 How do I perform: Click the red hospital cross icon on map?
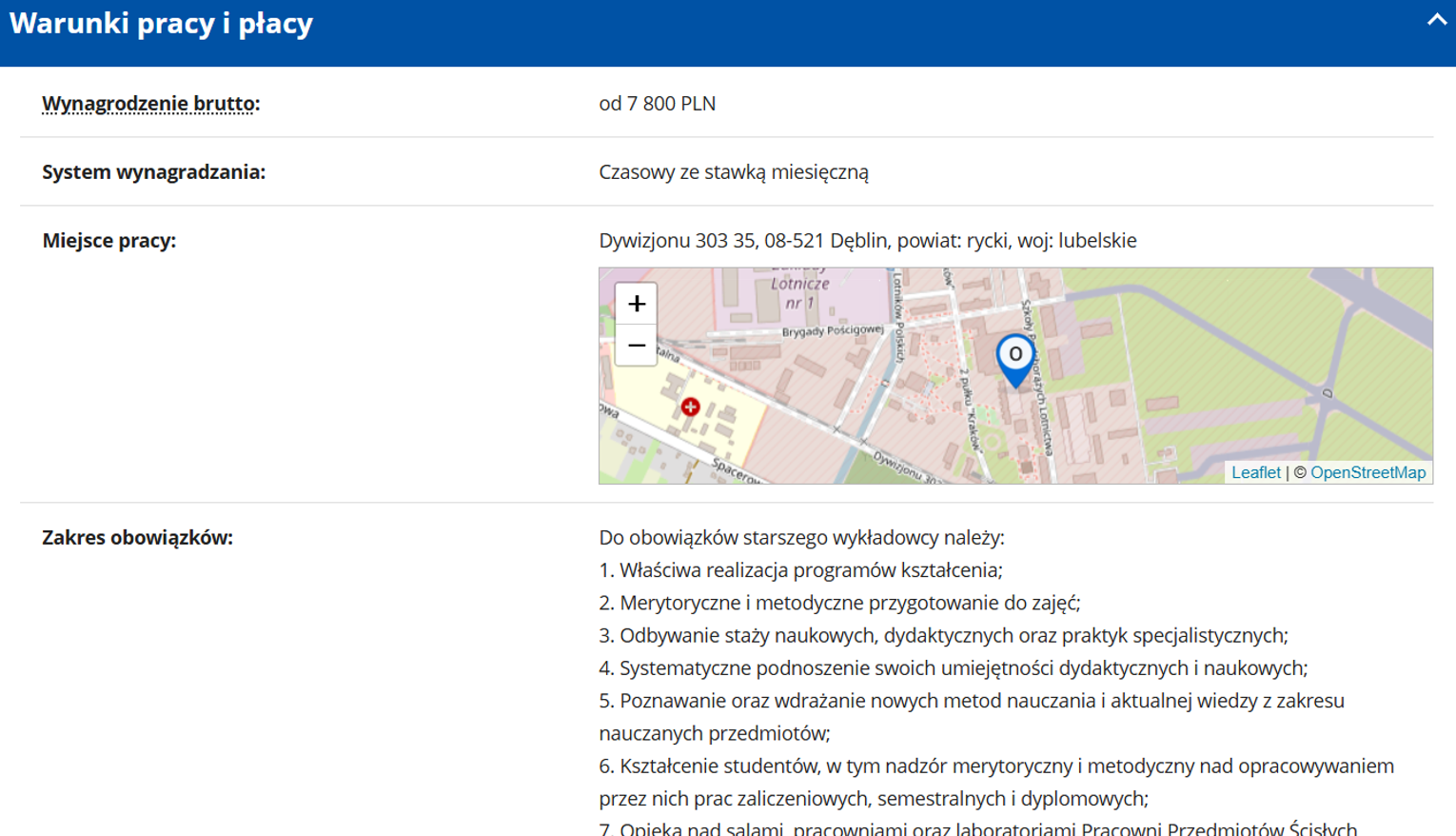point(690,408)
